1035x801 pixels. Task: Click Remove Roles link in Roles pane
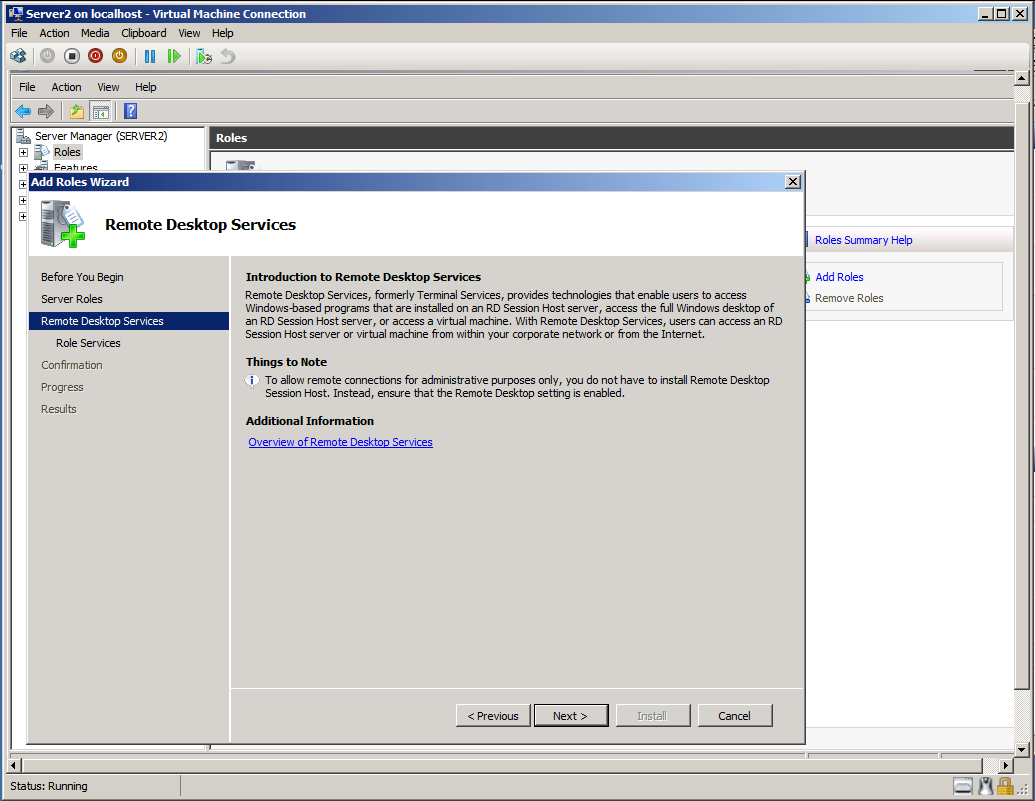point(849,298)
